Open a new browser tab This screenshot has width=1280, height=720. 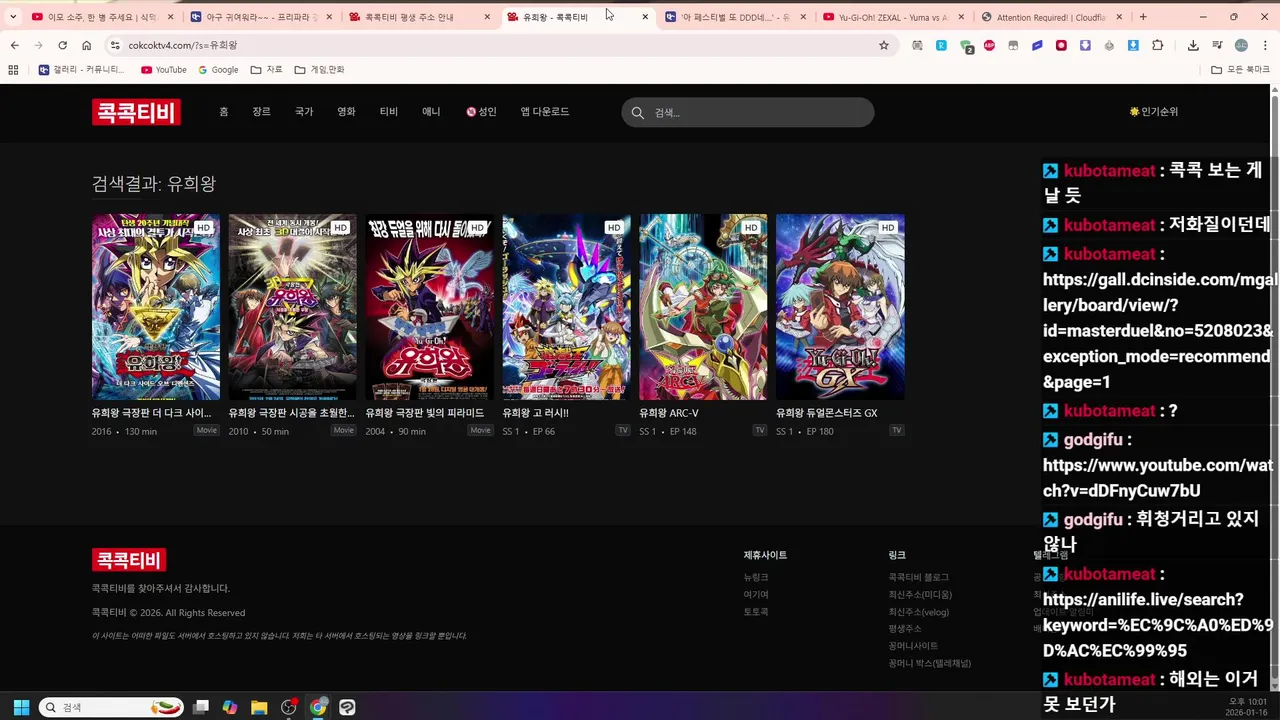tap(1143, 17)
